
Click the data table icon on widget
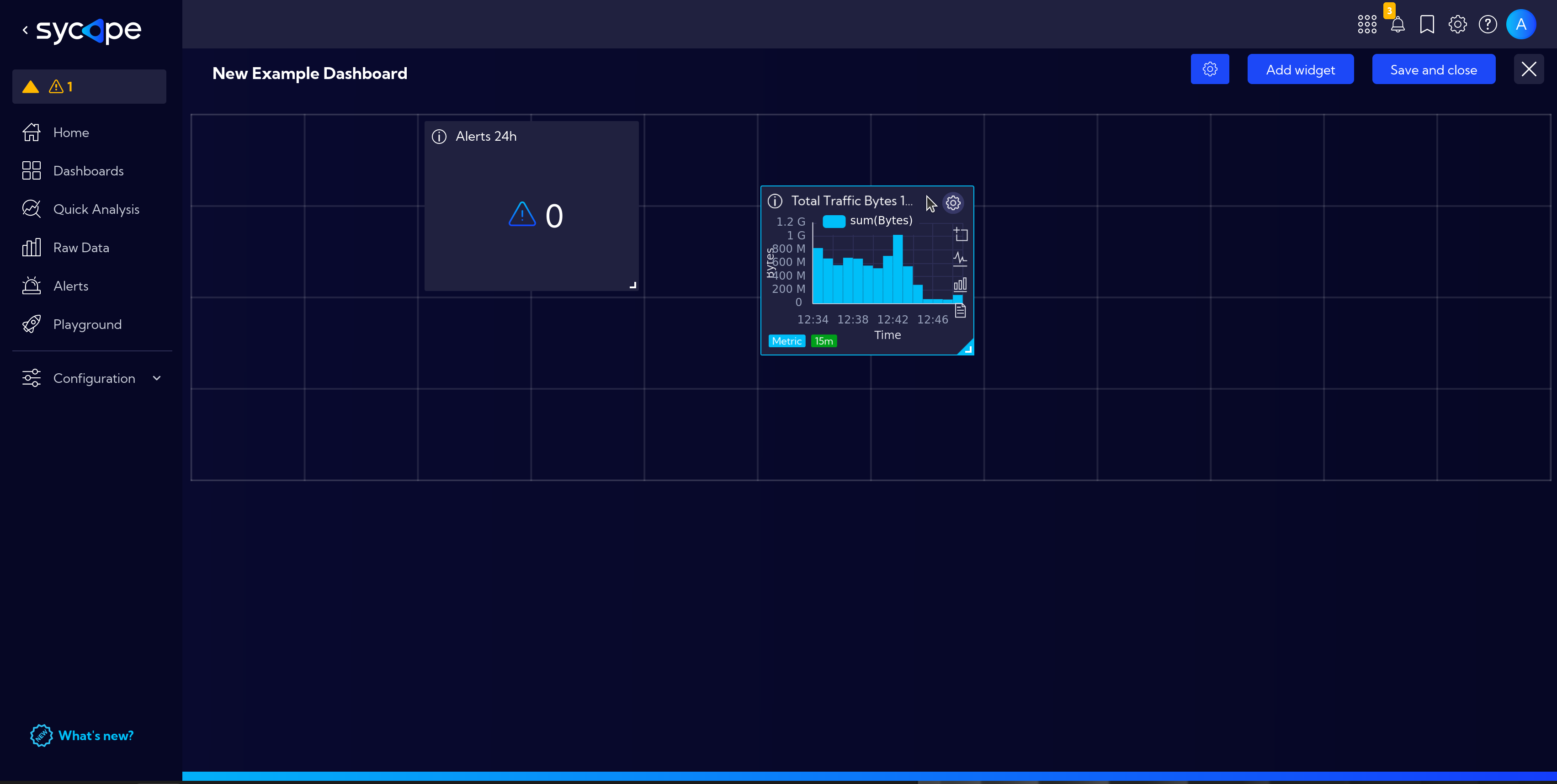coord(958,310)
